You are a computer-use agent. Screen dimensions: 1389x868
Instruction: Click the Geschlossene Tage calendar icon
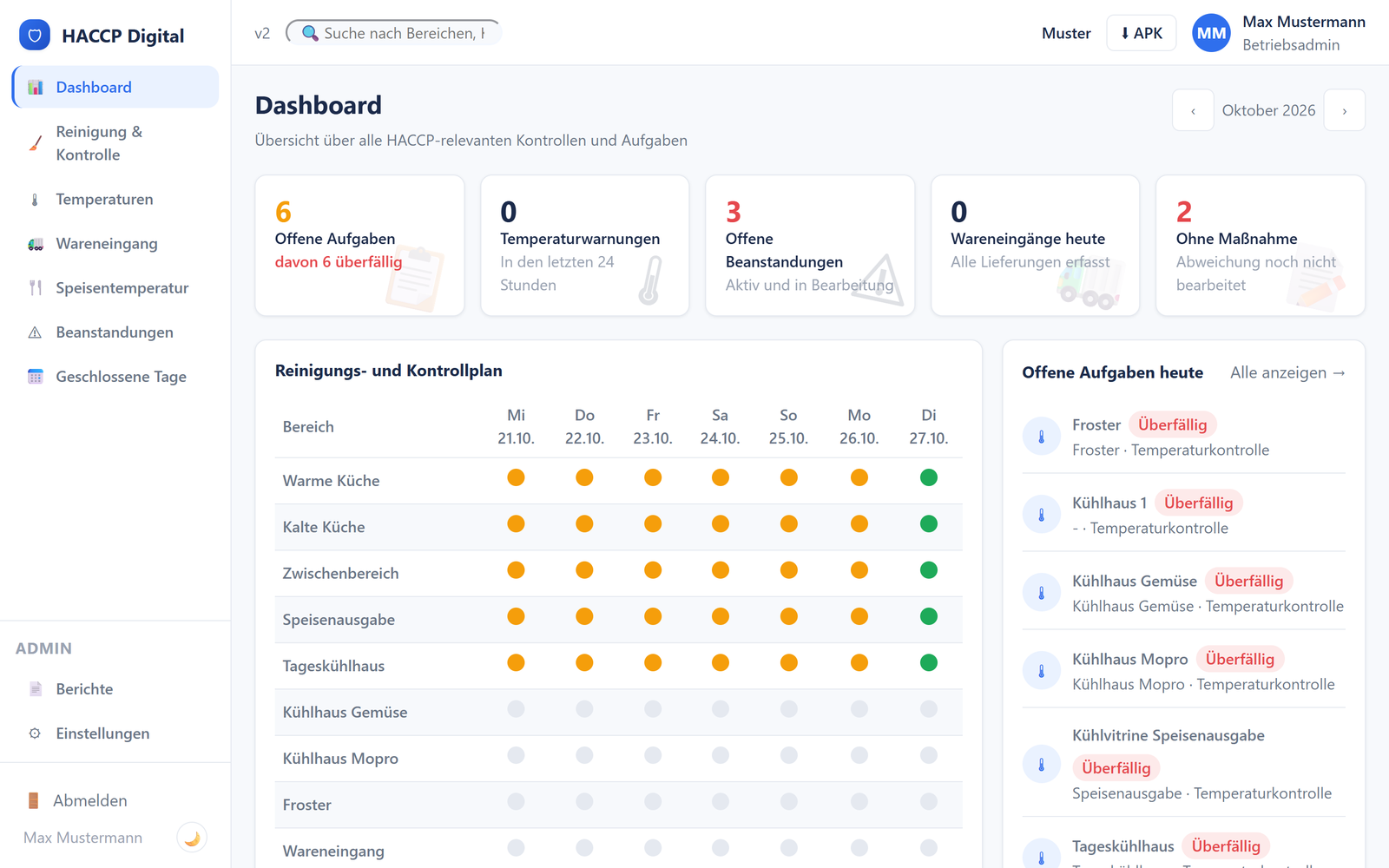pos(35,377)
